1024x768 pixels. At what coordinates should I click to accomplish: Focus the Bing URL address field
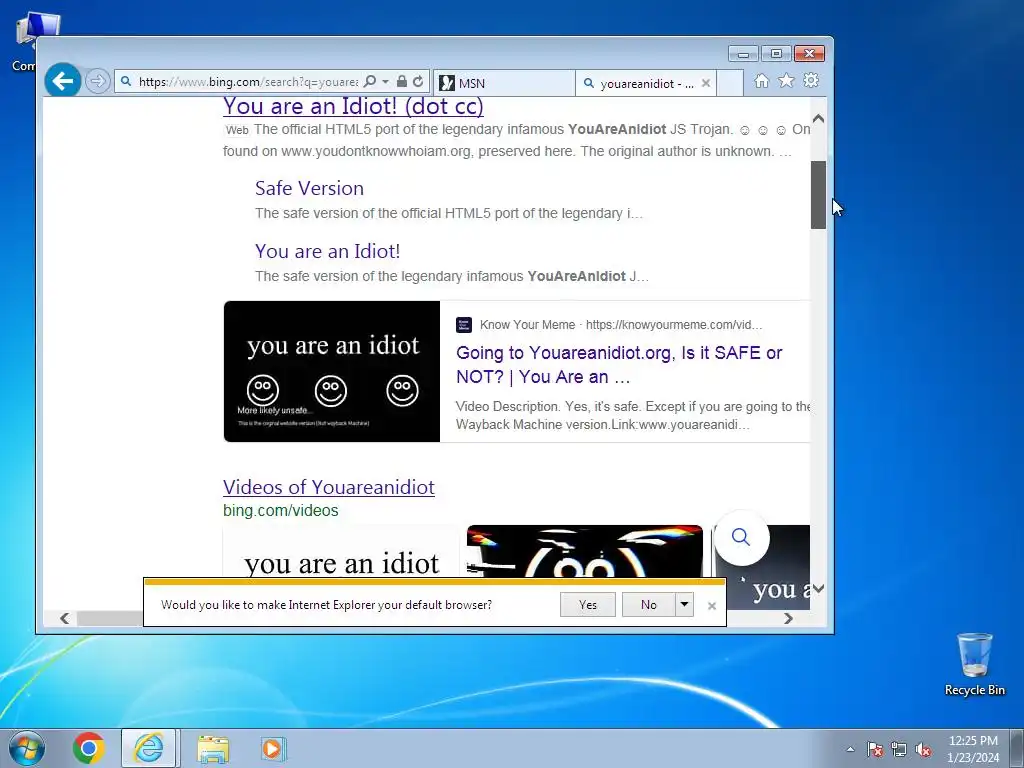pos(248,82)
